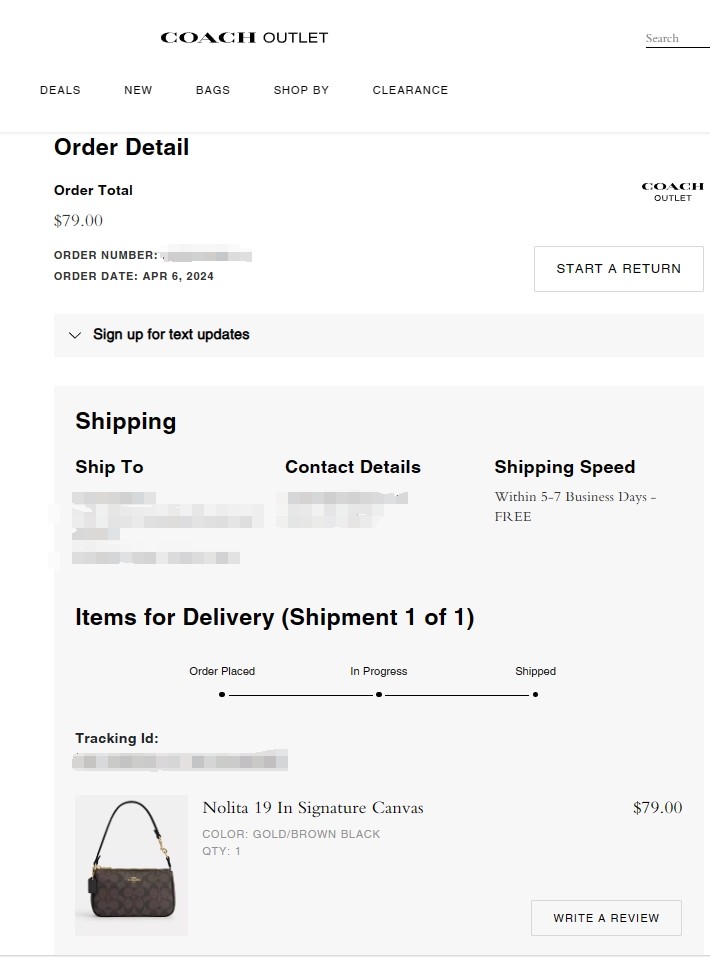Click the small Coach Outlet logo beside Order Total
Screen dimensions: 710x957
[x=672, y=191]
